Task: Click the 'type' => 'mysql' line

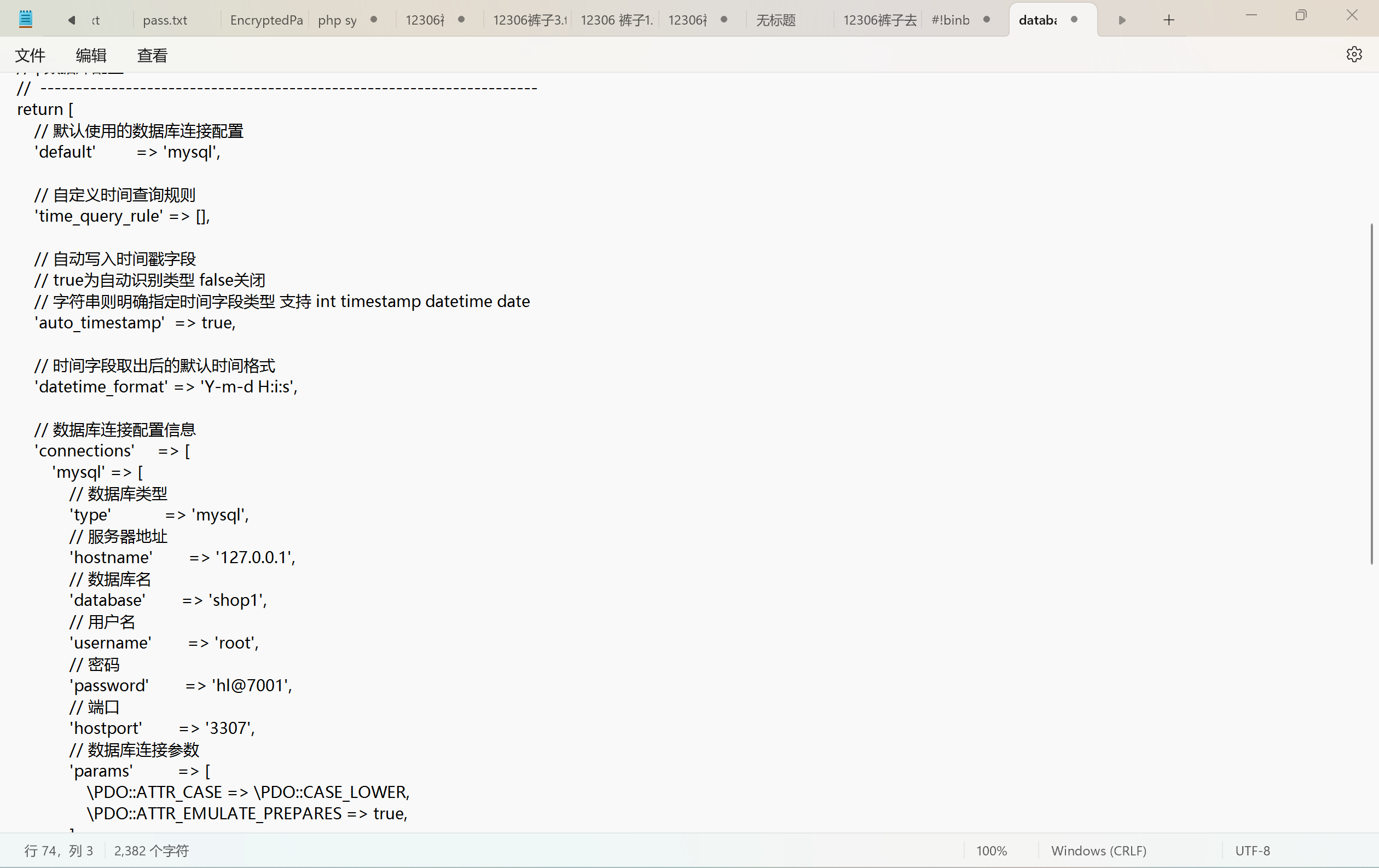Action: (159, 515)
